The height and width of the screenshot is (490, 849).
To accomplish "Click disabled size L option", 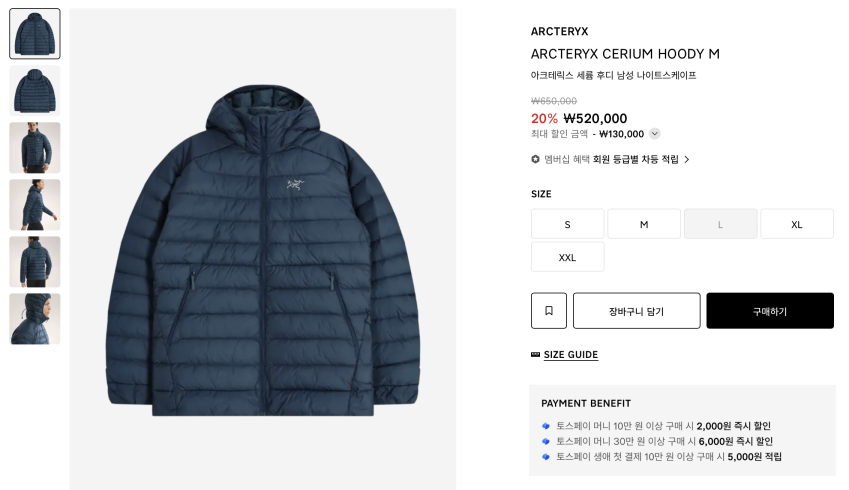I will pyautogui.click(x=720, y=224).
